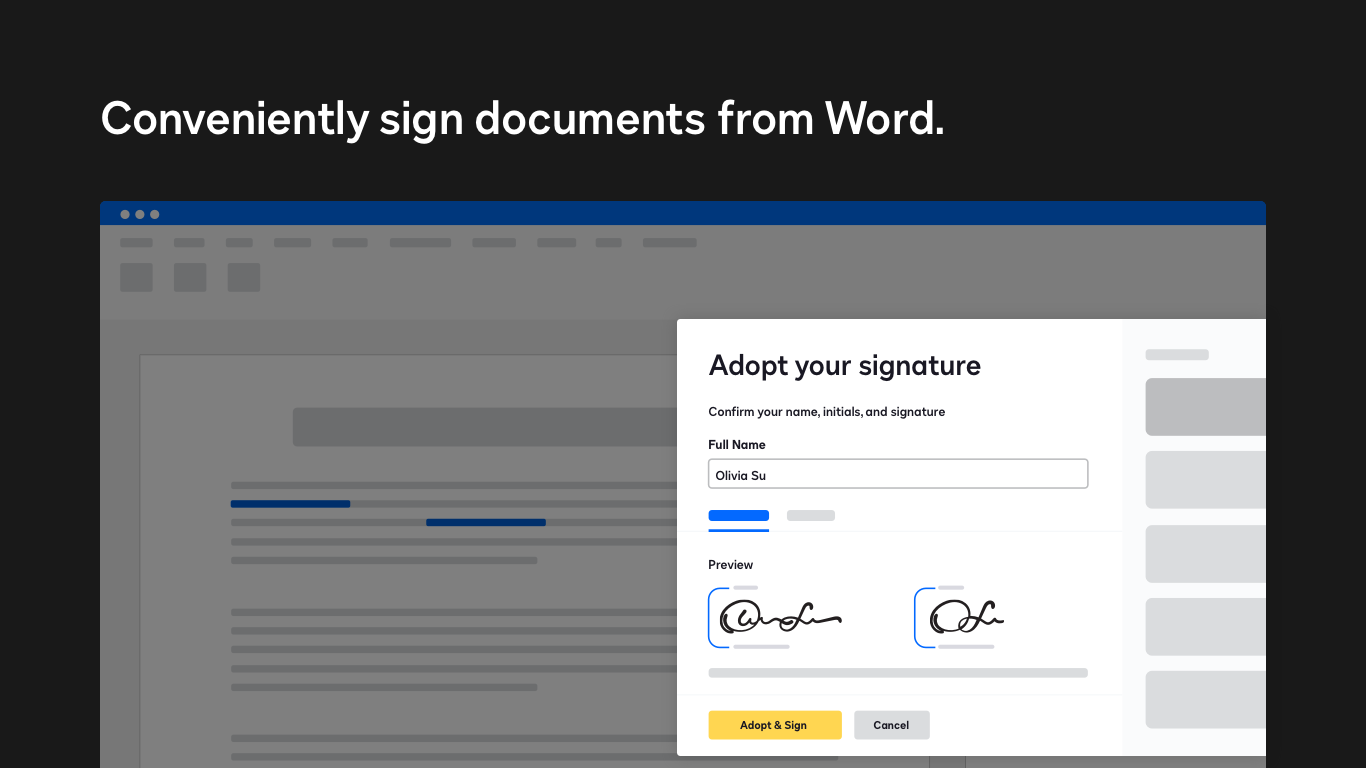Click the Adopt & Sign button

(x=775, y=725)
